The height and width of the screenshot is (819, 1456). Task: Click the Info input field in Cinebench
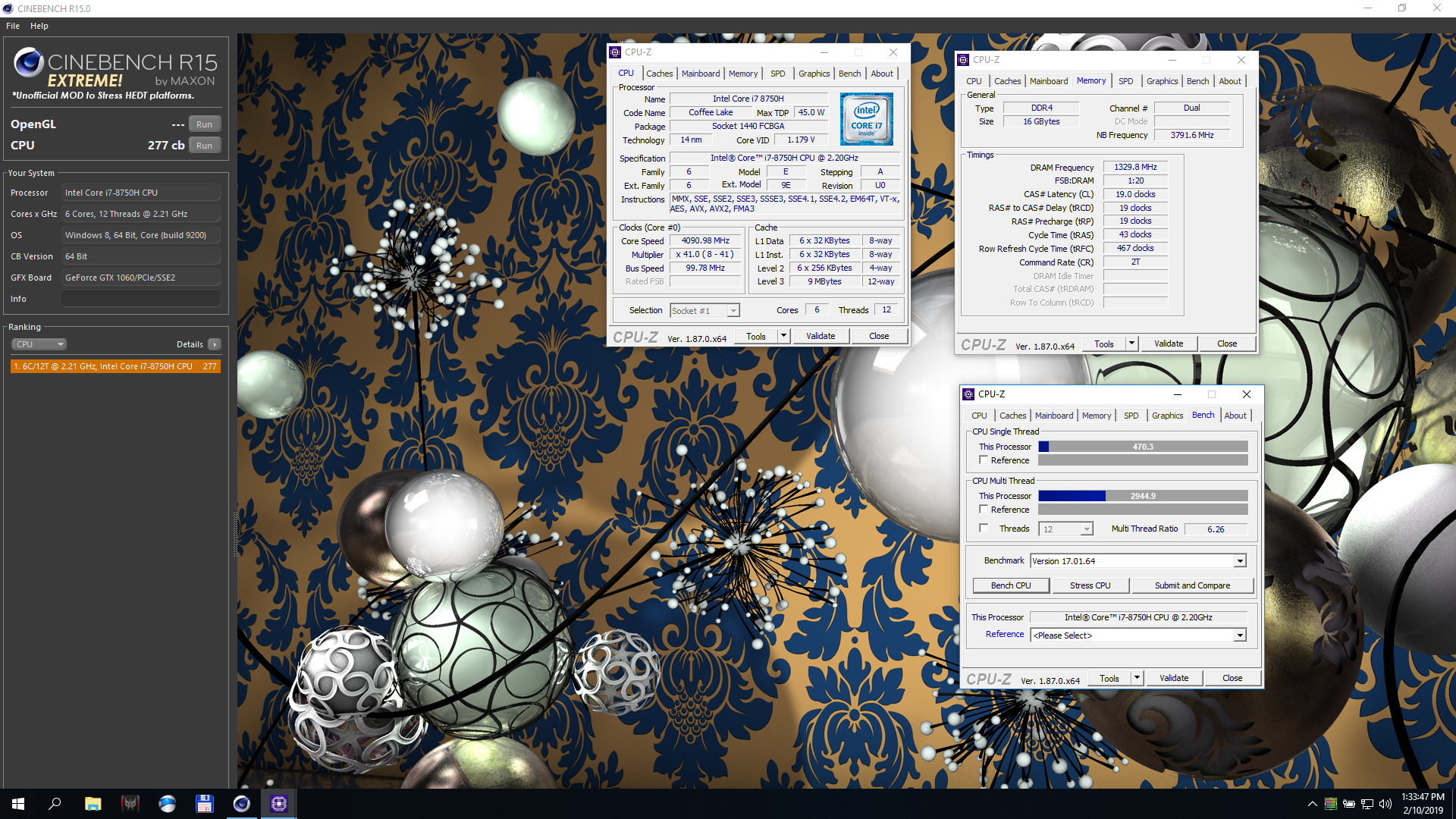click(141, 299)
